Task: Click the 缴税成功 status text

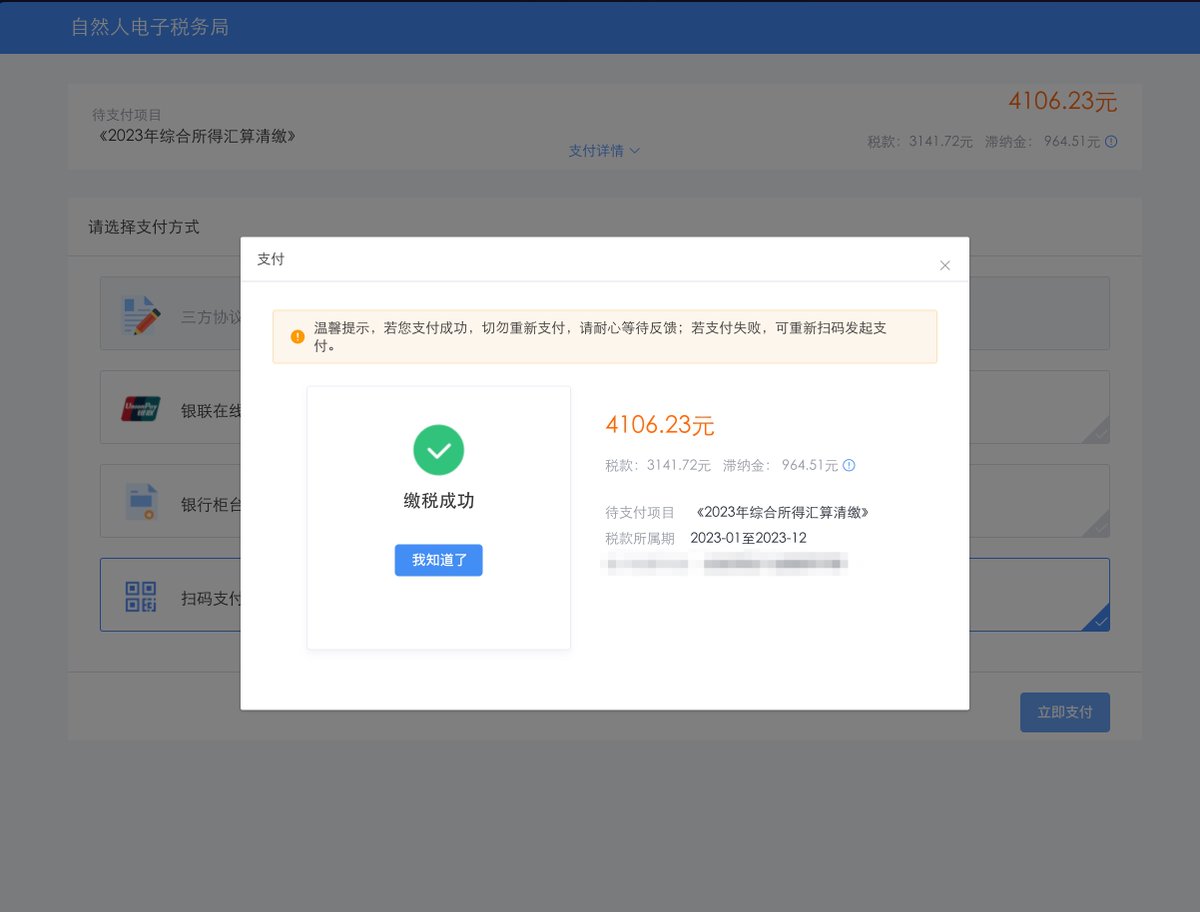Action: click(438, 501)
